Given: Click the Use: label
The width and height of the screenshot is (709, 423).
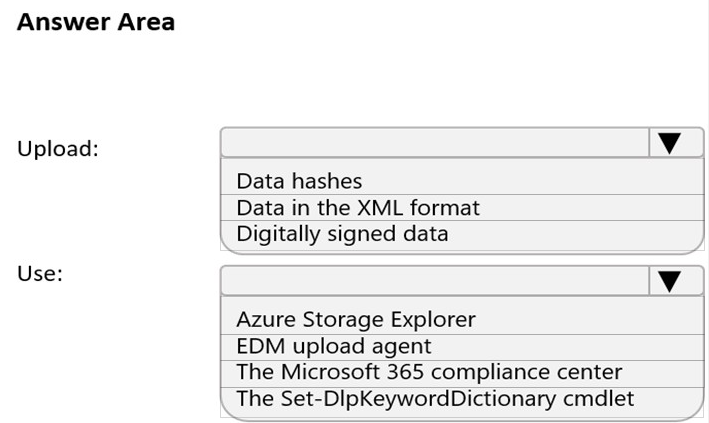Looking at the screenshot, I should pyautogui.click(x=40, y=273).
